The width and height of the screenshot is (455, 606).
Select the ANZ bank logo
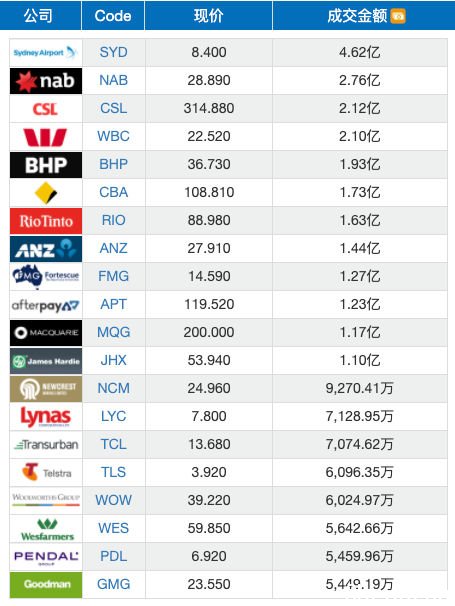46,249
